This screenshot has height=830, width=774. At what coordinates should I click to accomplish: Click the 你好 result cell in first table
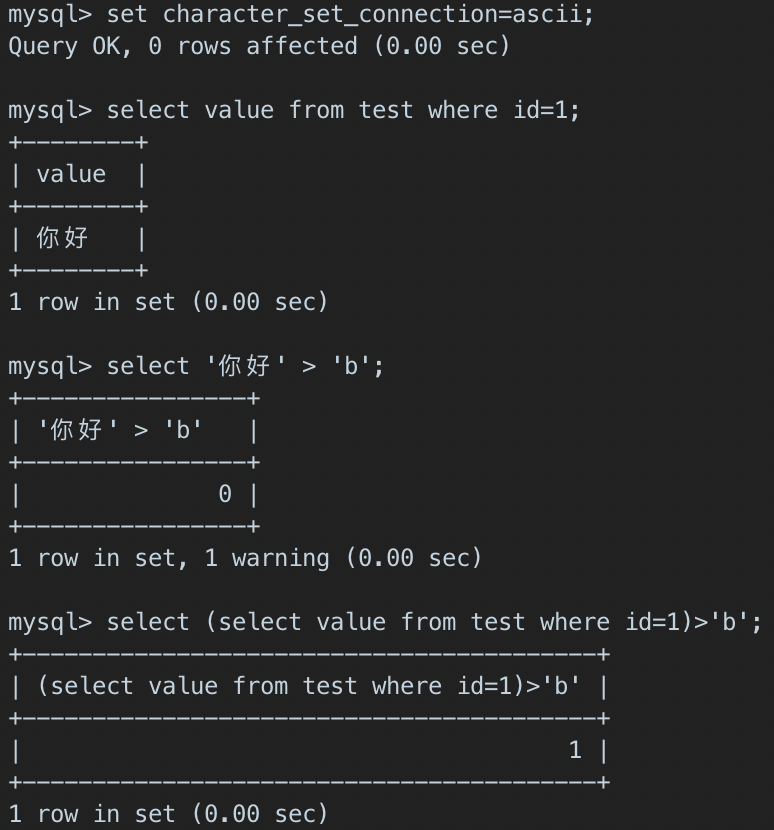(63, 238)
